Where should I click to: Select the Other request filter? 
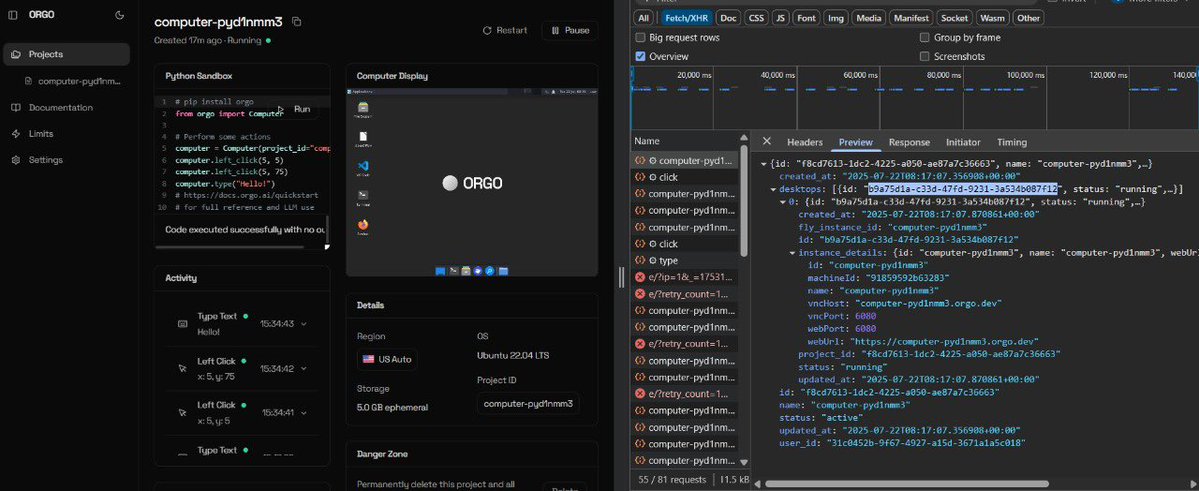point(1028,18)
